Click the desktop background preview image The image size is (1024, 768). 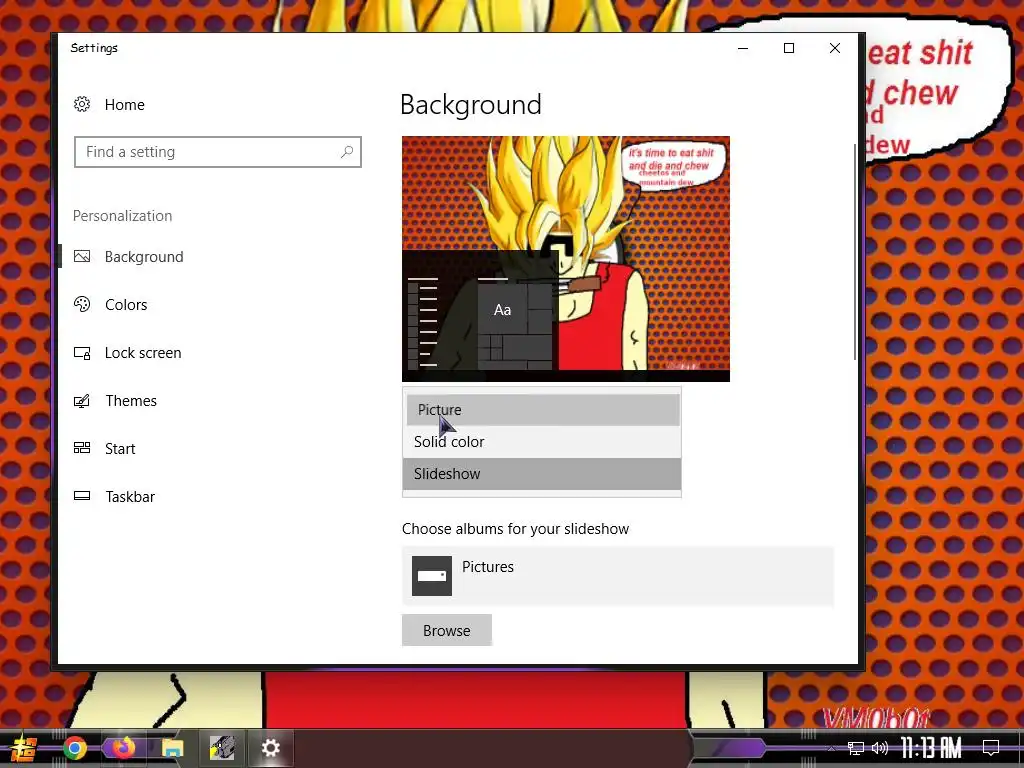point(566,259)
